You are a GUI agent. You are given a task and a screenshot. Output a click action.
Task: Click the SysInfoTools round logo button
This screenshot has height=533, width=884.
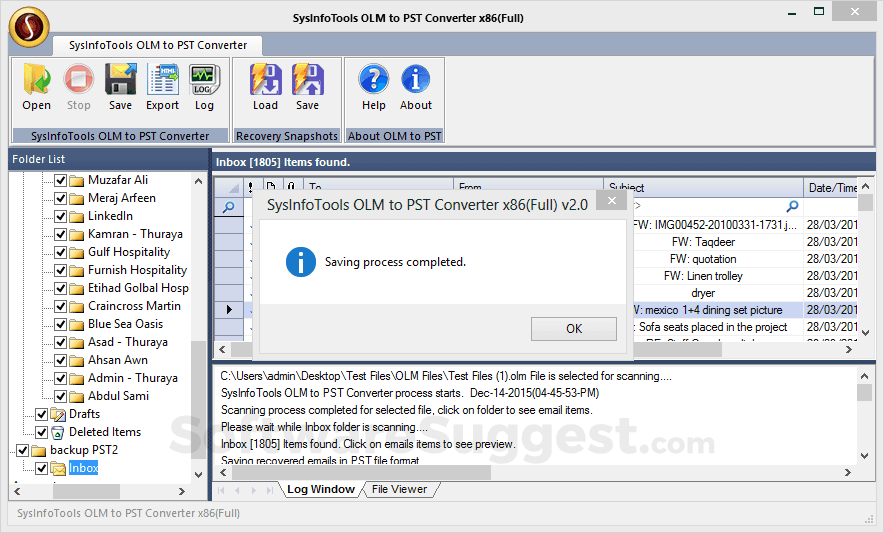tap(29, 27)
